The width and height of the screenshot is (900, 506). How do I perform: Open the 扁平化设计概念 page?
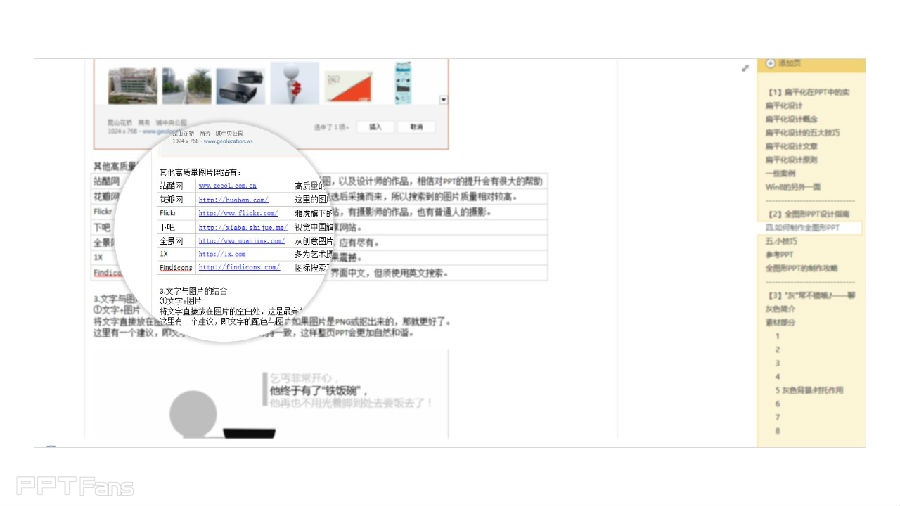[x=792, y=119]
